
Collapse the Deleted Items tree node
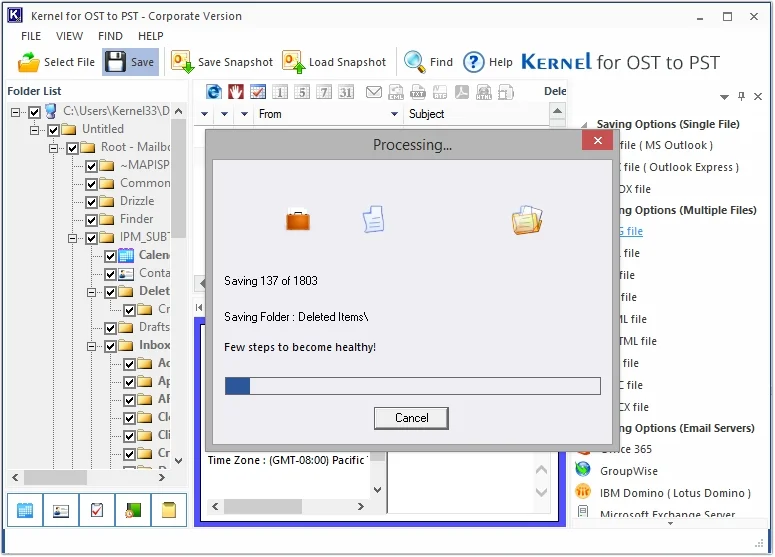[91, 292]
